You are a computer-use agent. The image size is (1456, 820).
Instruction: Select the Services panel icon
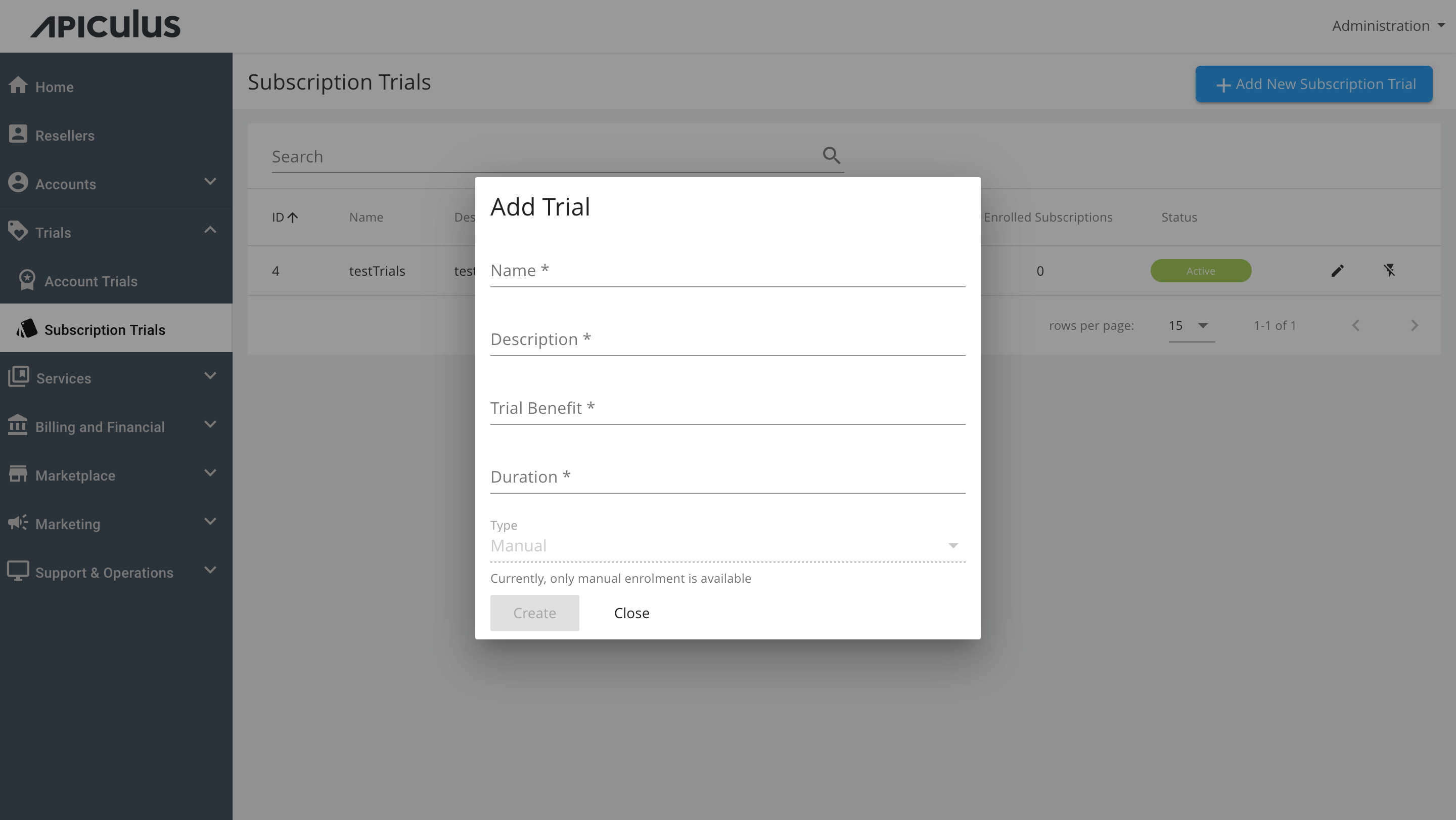(19, 377)
